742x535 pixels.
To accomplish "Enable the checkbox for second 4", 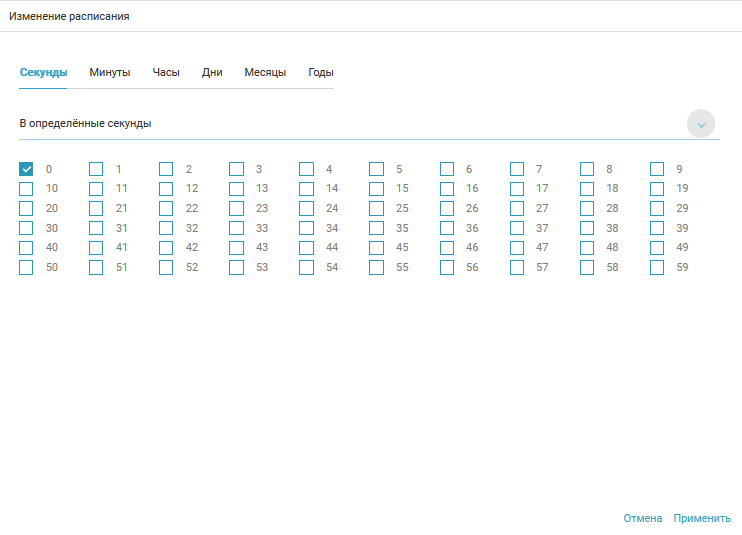I will 306,169.
